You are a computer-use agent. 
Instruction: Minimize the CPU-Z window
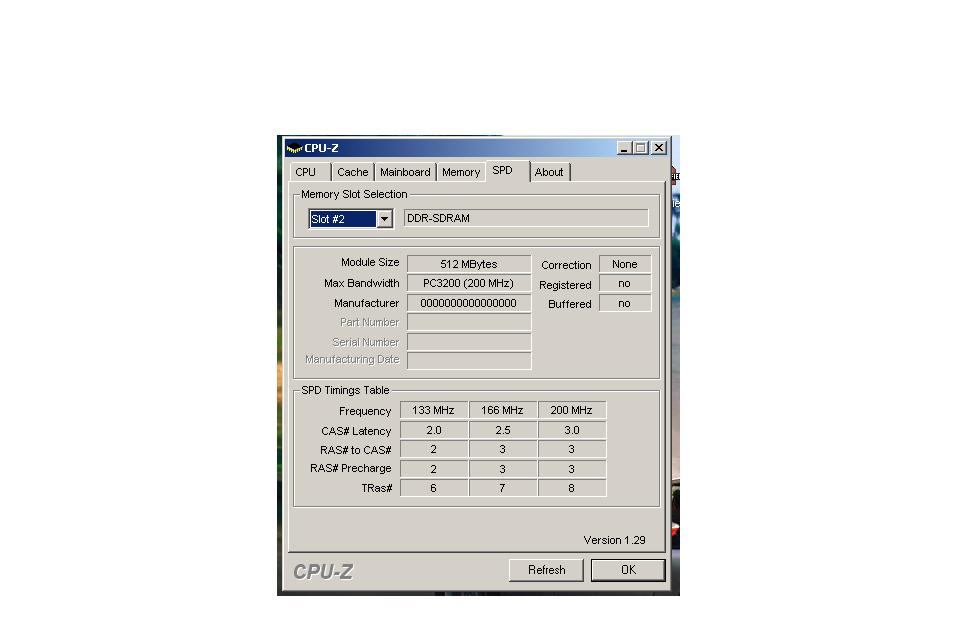[624, 148]
